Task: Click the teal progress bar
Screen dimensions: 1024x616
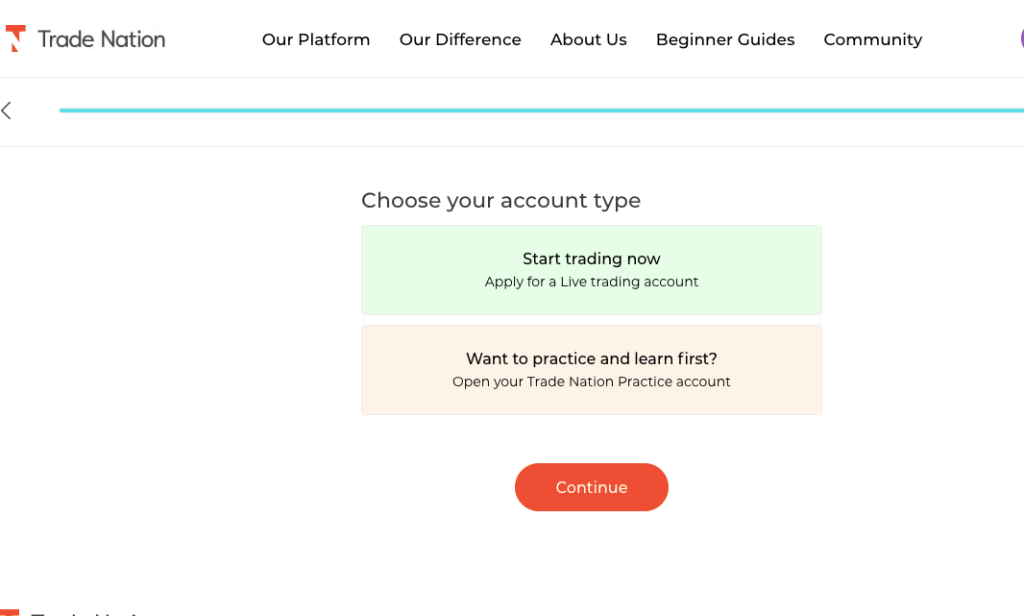Action: 540,110
